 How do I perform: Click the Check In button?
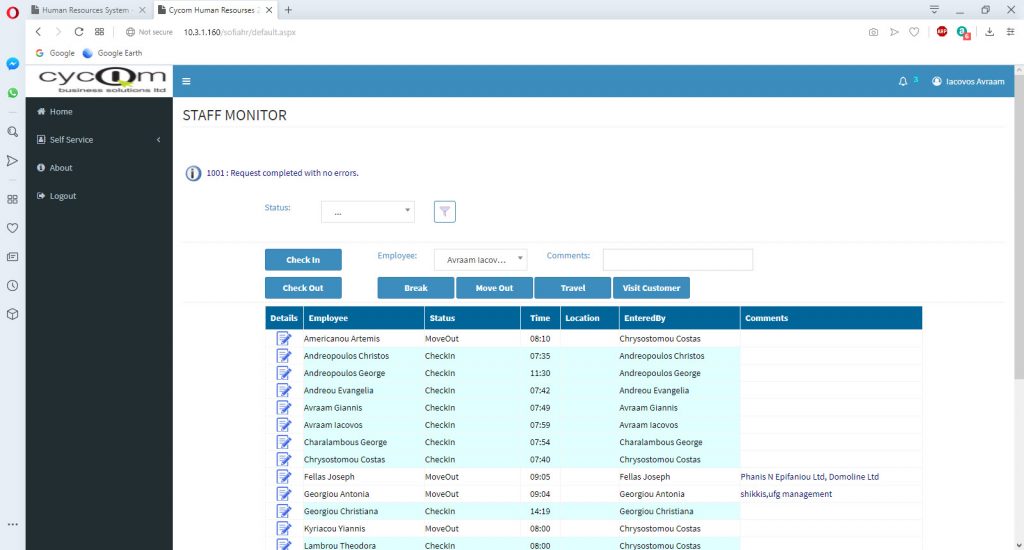tap(303, 259)
